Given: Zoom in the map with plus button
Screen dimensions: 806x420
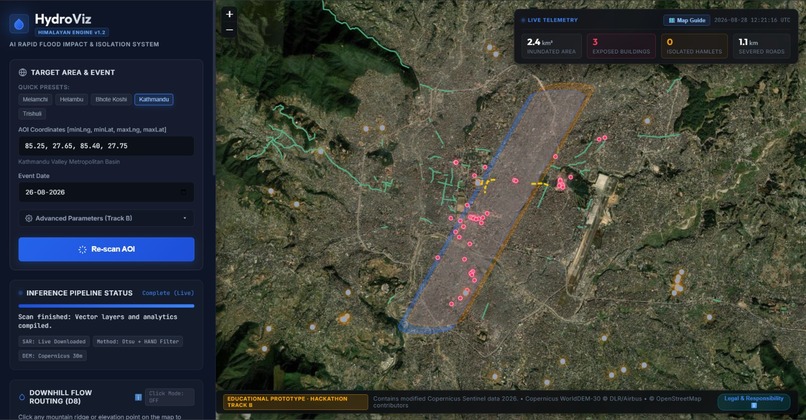Looking at the screenshot, I should pos(229,14).
